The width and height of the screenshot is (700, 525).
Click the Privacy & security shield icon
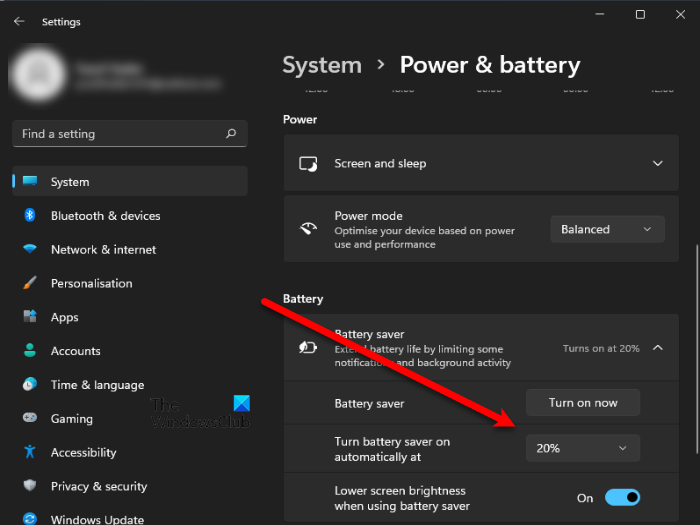pyautogui.click(x=30, y=487)
